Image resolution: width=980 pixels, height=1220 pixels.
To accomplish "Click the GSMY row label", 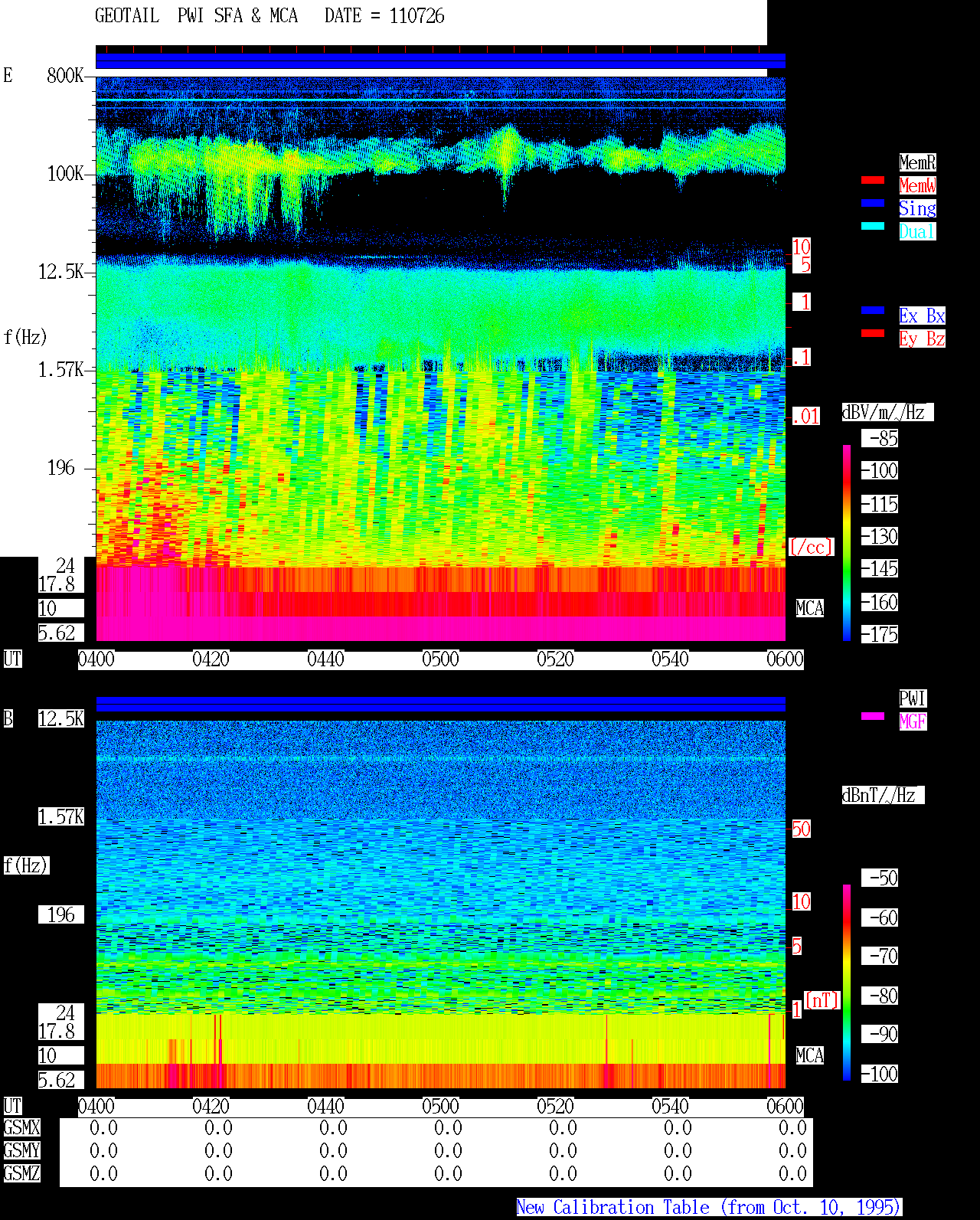I will [x=21, y=1150].
